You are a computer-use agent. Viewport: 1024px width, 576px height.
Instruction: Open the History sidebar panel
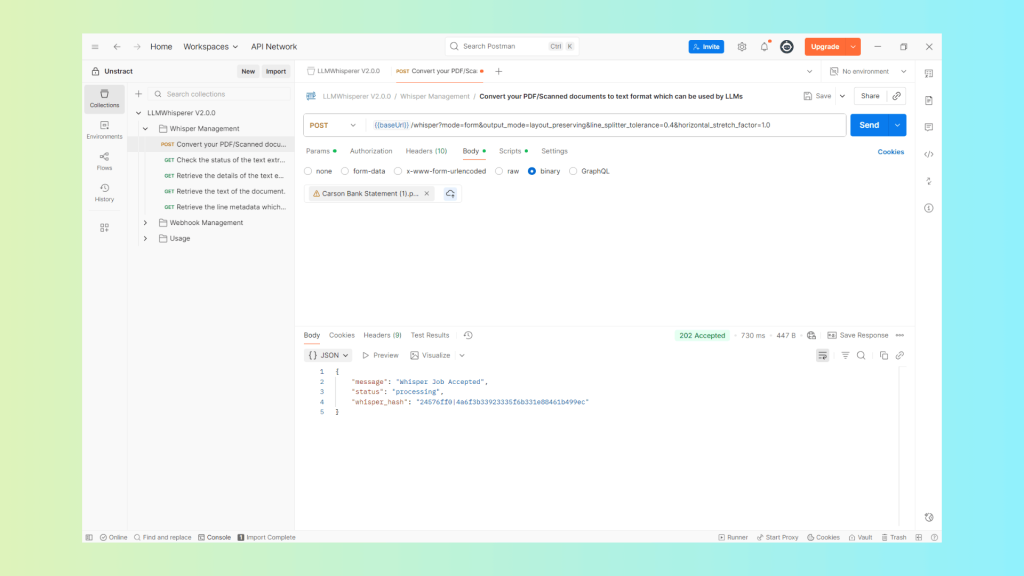(104, 192)
